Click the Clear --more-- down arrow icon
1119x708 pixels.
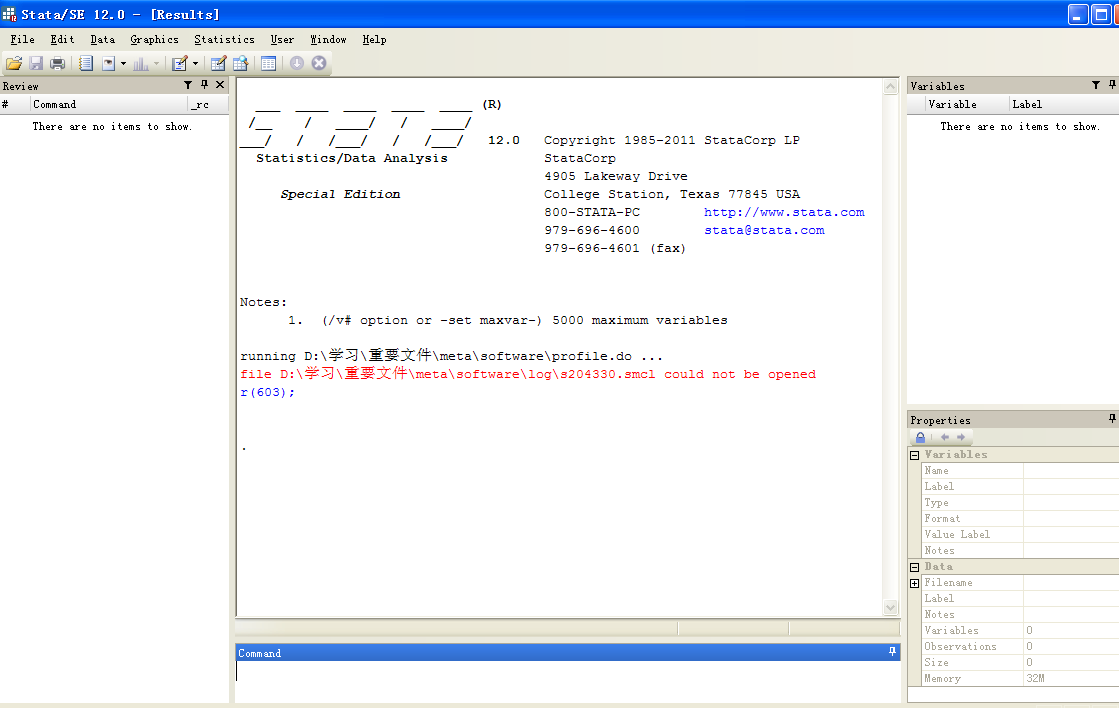click(297, 64)
